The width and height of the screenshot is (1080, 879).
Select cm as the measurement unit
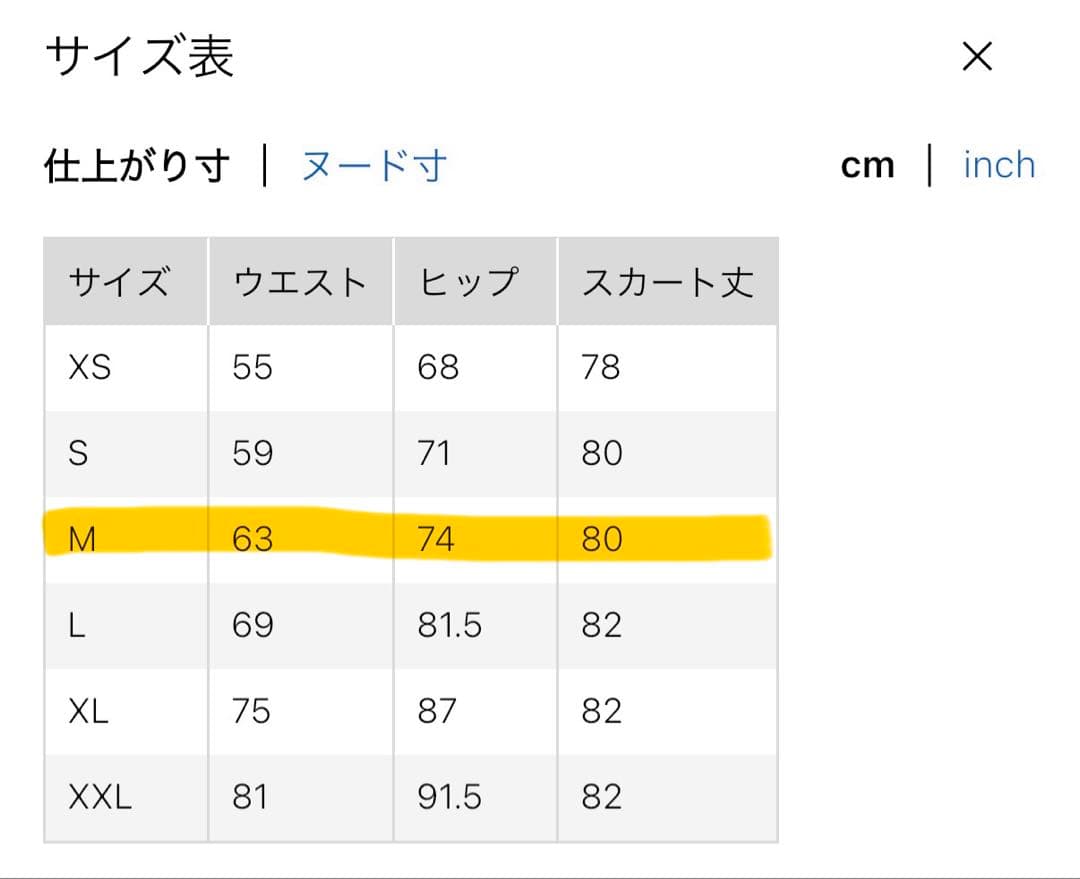[867, 166]
